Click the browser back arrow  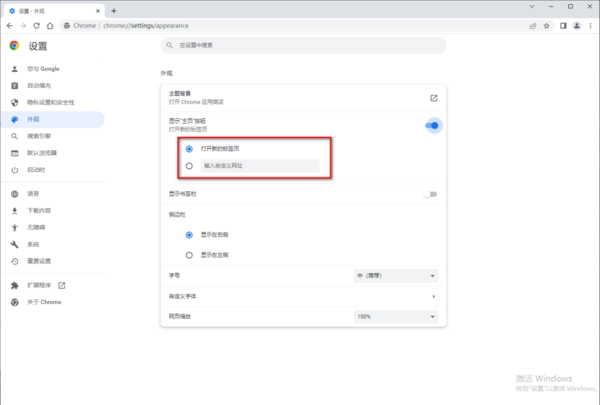pos(10,26)
